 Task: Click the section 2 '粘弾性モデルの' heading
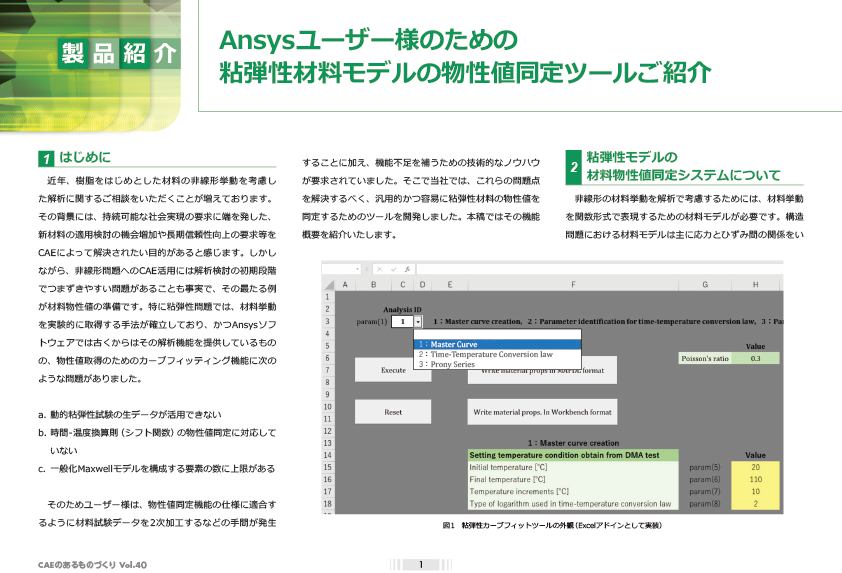[632, 157]
